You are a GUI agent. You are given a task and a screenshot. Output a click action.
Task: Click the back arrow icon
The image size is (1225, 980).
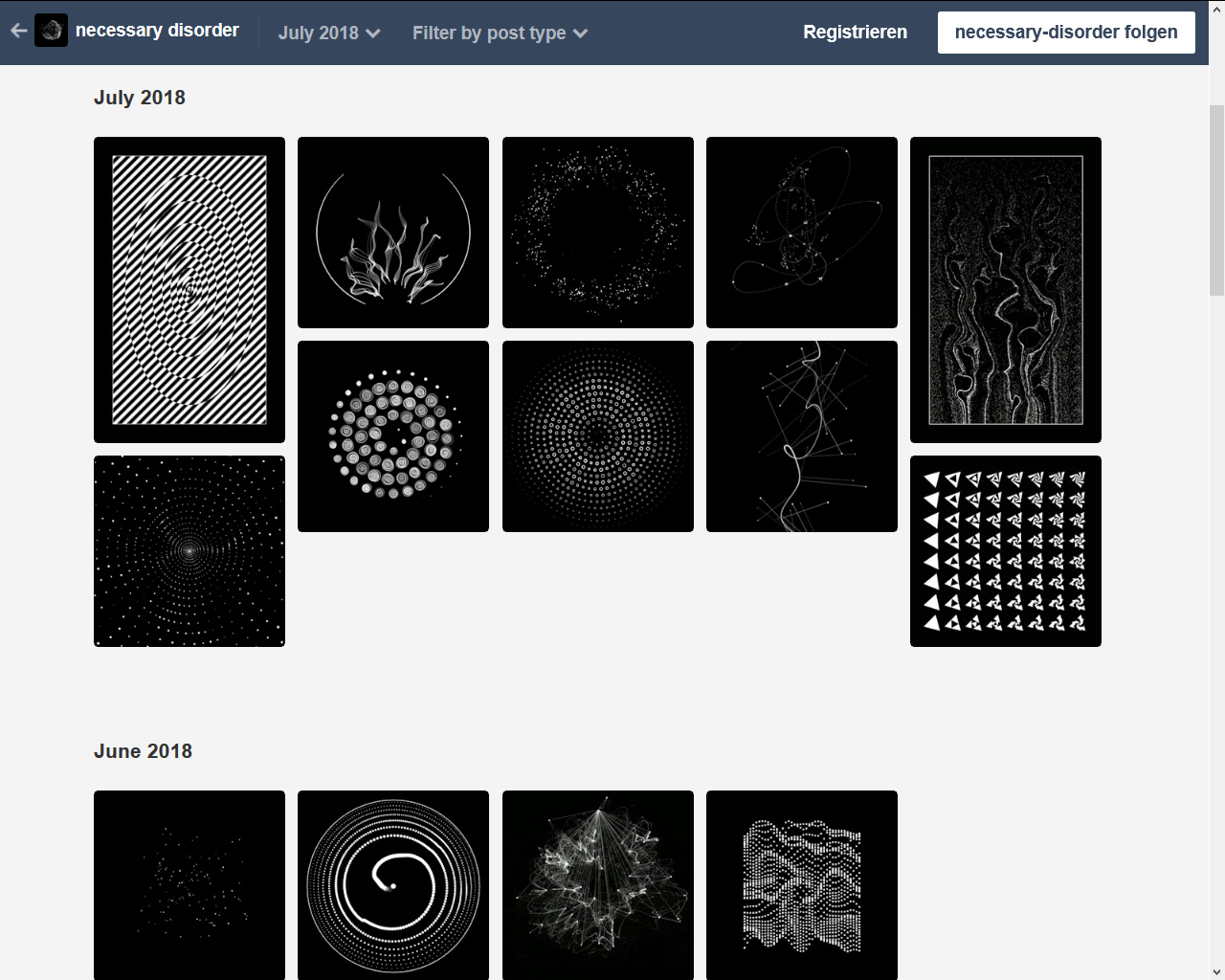[18, 31]
